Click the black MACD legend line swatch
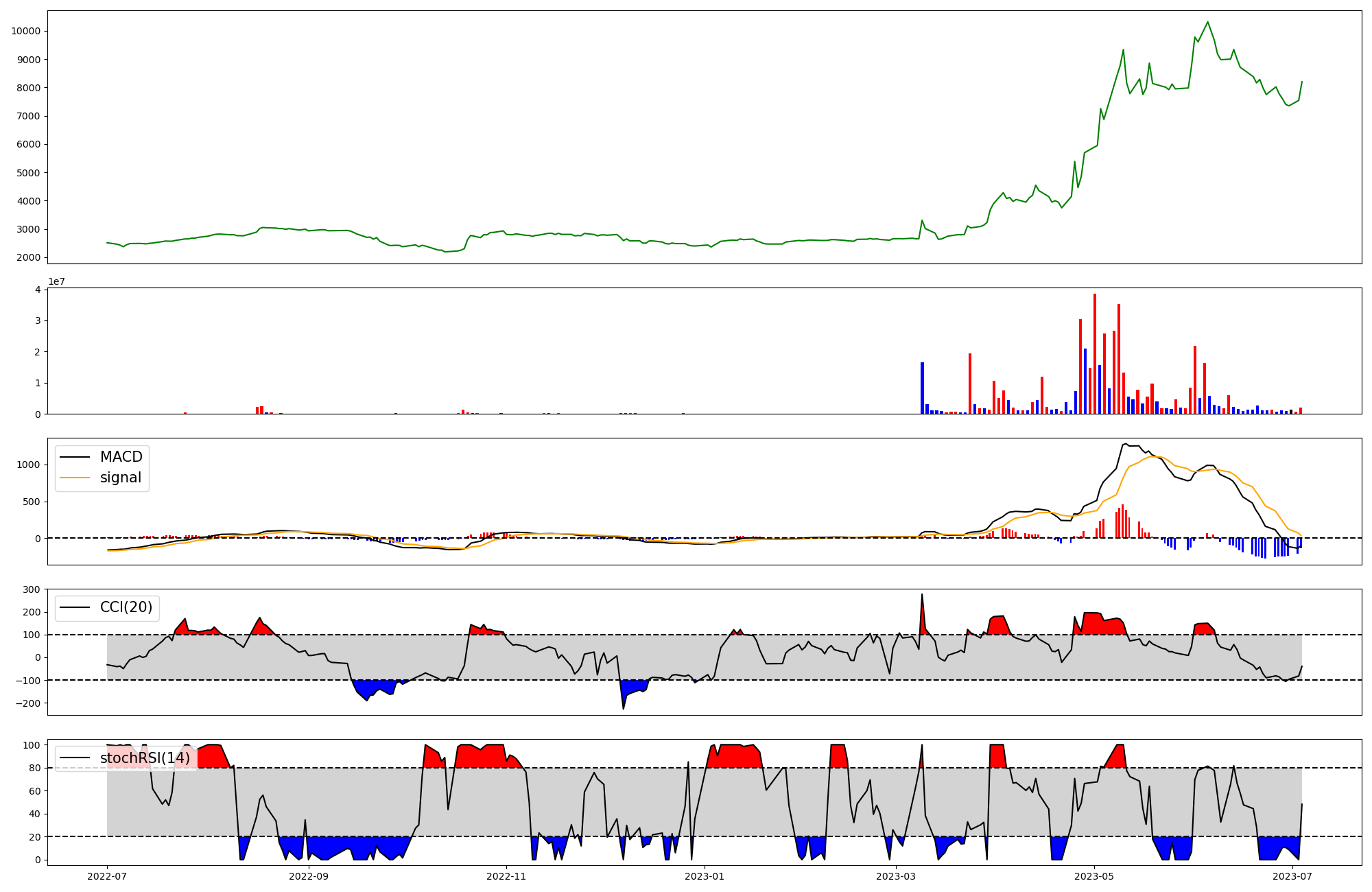This screenshot has width=1372, height=892. pos(75,457)
